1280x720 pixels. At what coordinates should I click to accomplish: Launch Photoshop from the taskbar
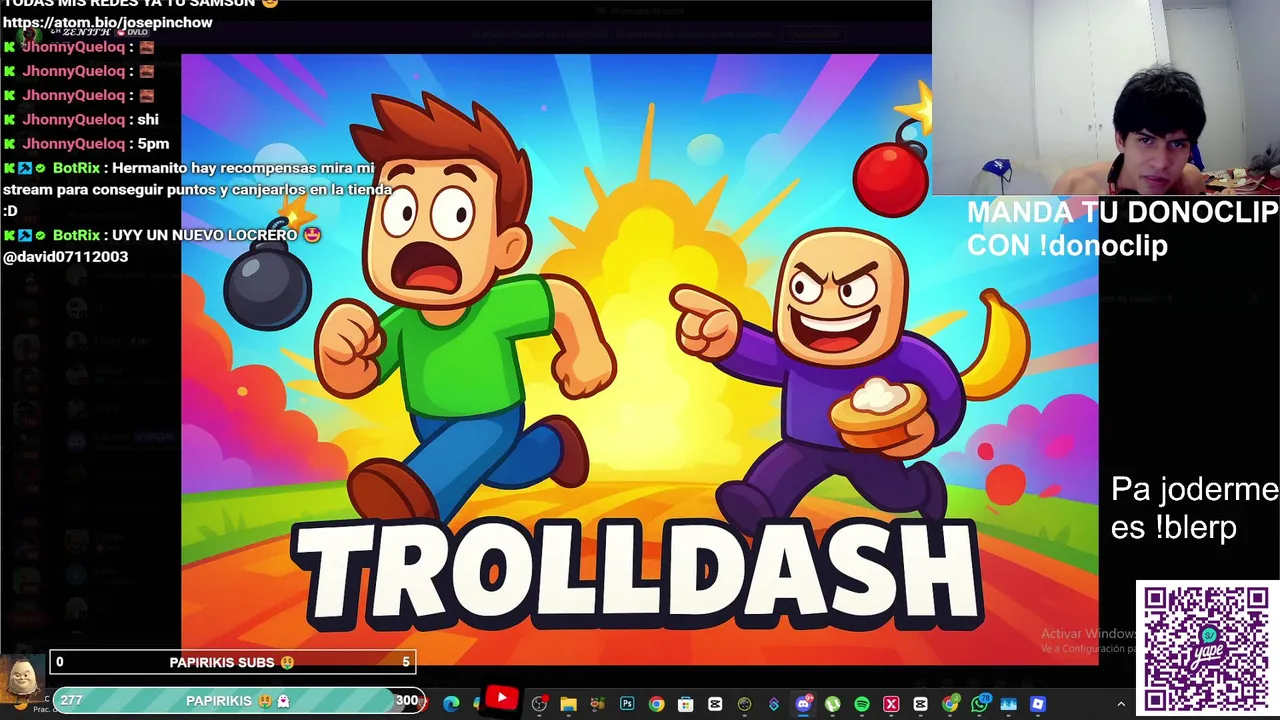627,704
